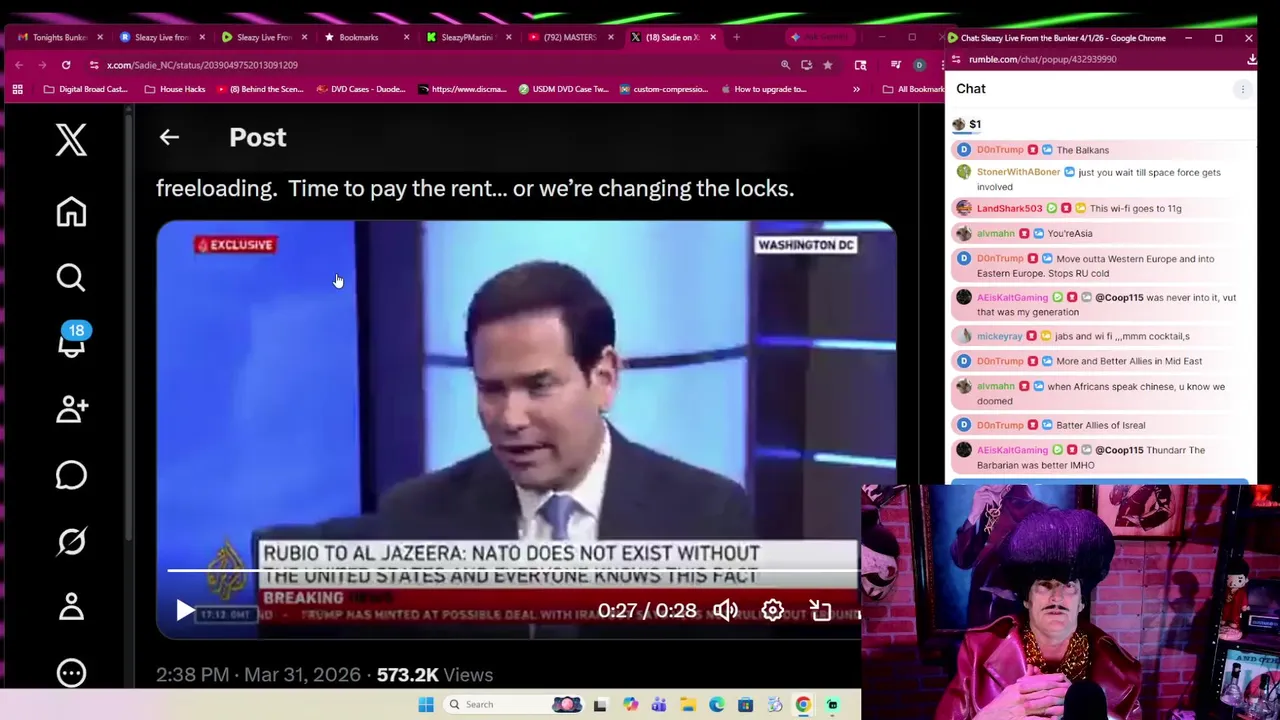The height and width of the screenshot is (720, 1280).
Task: Switch to SleazyPMartini tab
Action: pyautogui.click(x=467, y=37)
